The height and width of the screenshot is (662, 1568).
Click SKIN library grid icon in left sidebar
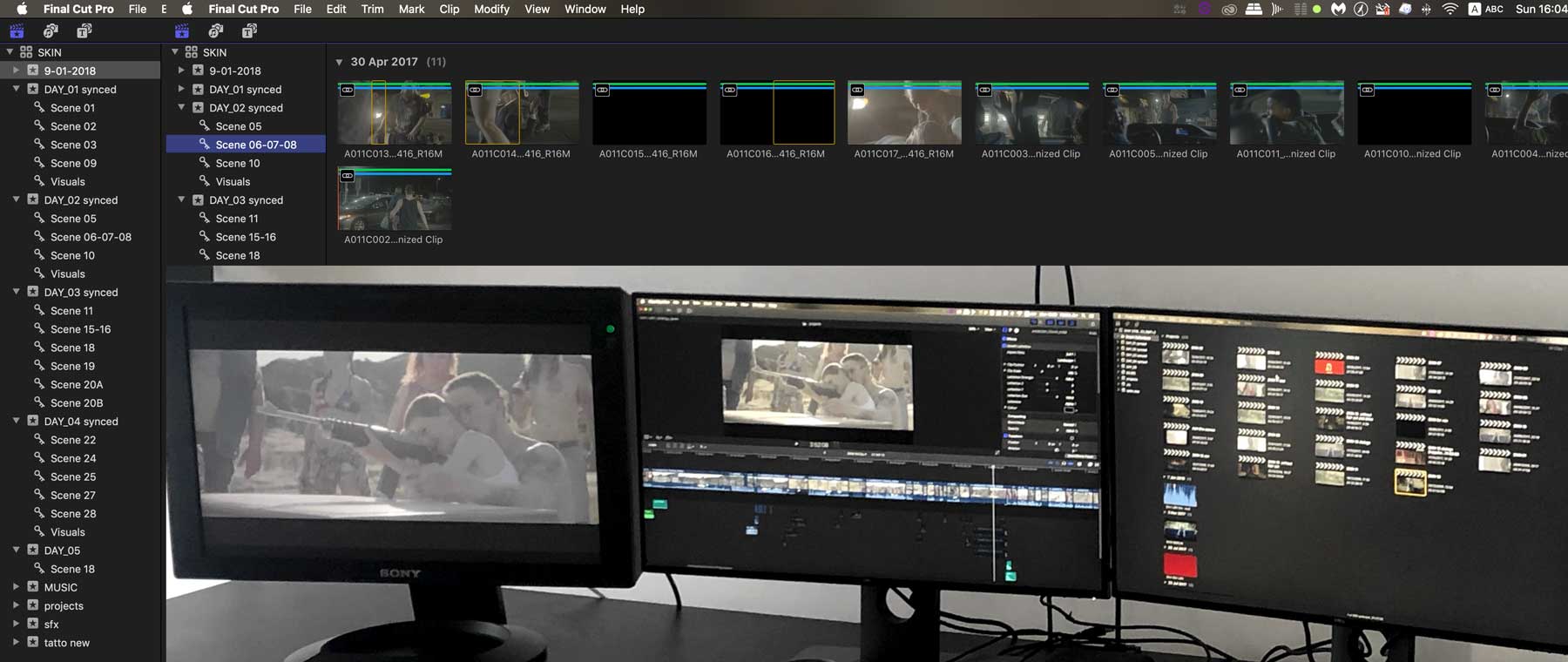[26, 52]
